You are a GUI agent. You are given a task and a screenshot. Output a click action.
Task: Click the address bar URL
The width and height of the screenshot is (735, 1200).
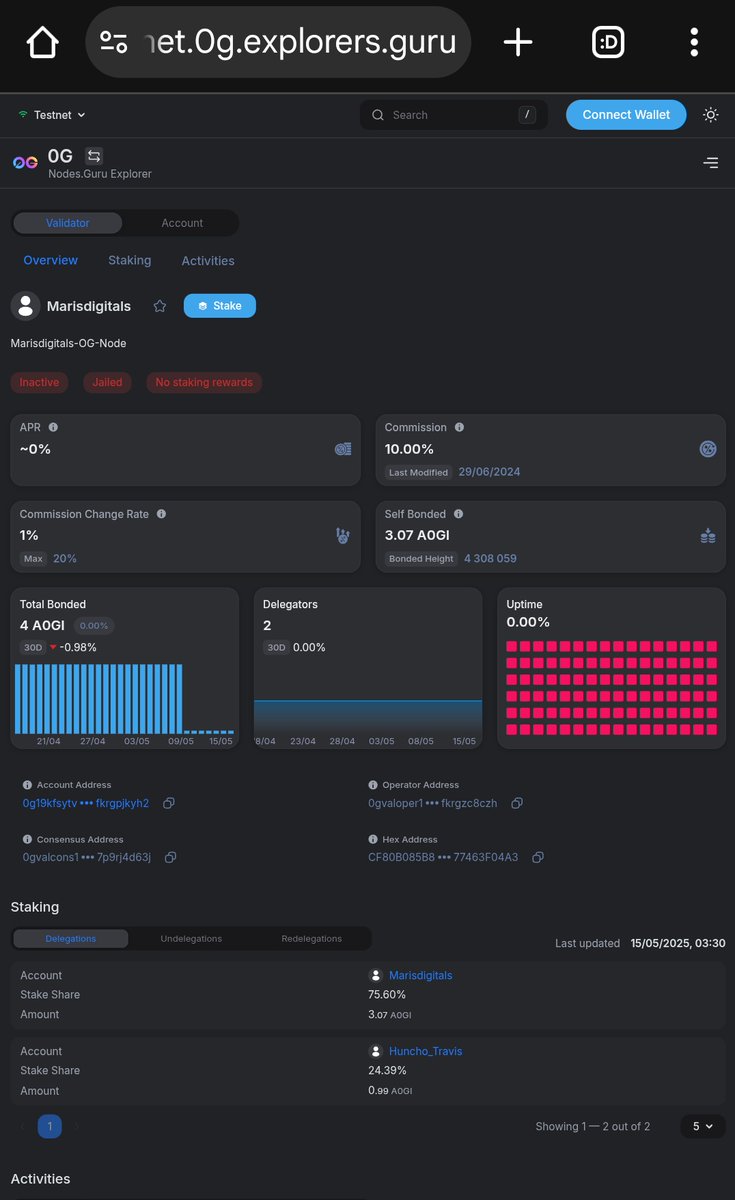tap(300, 42)
